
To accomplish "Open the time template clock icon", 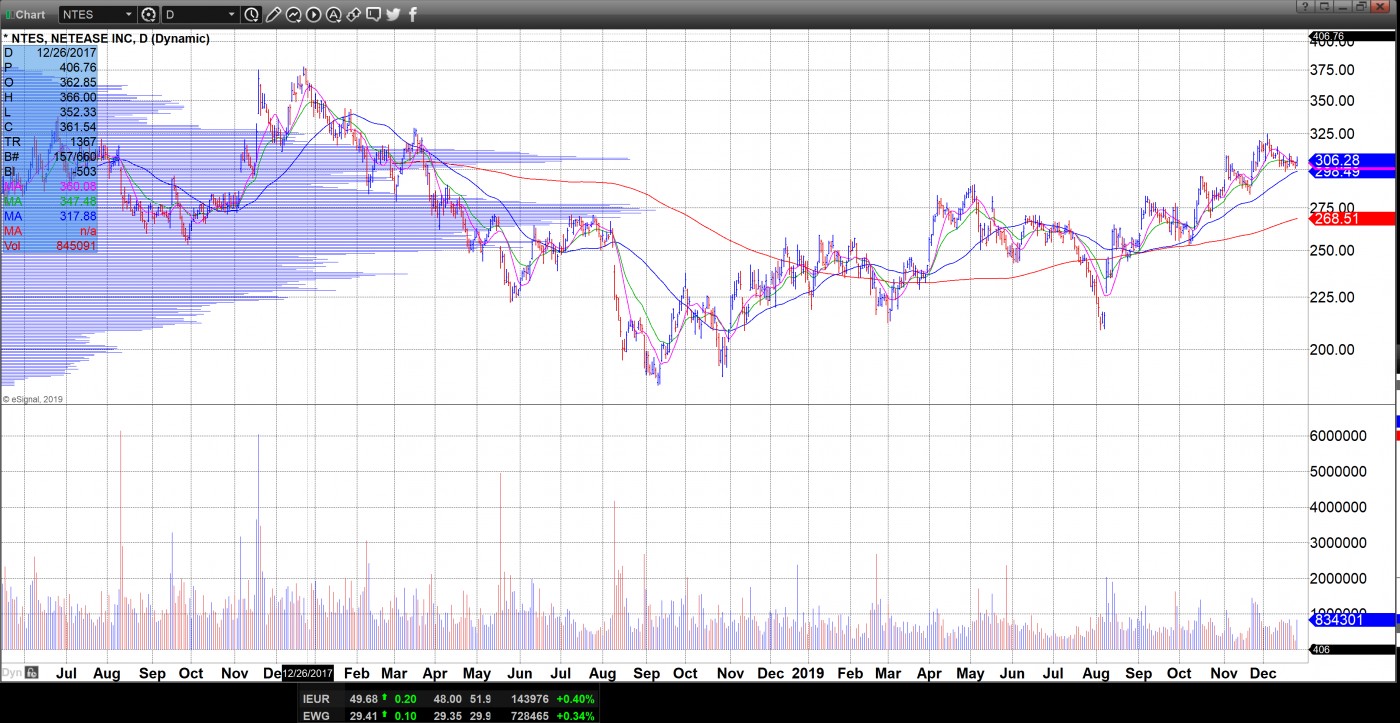I will coord(251,14).
